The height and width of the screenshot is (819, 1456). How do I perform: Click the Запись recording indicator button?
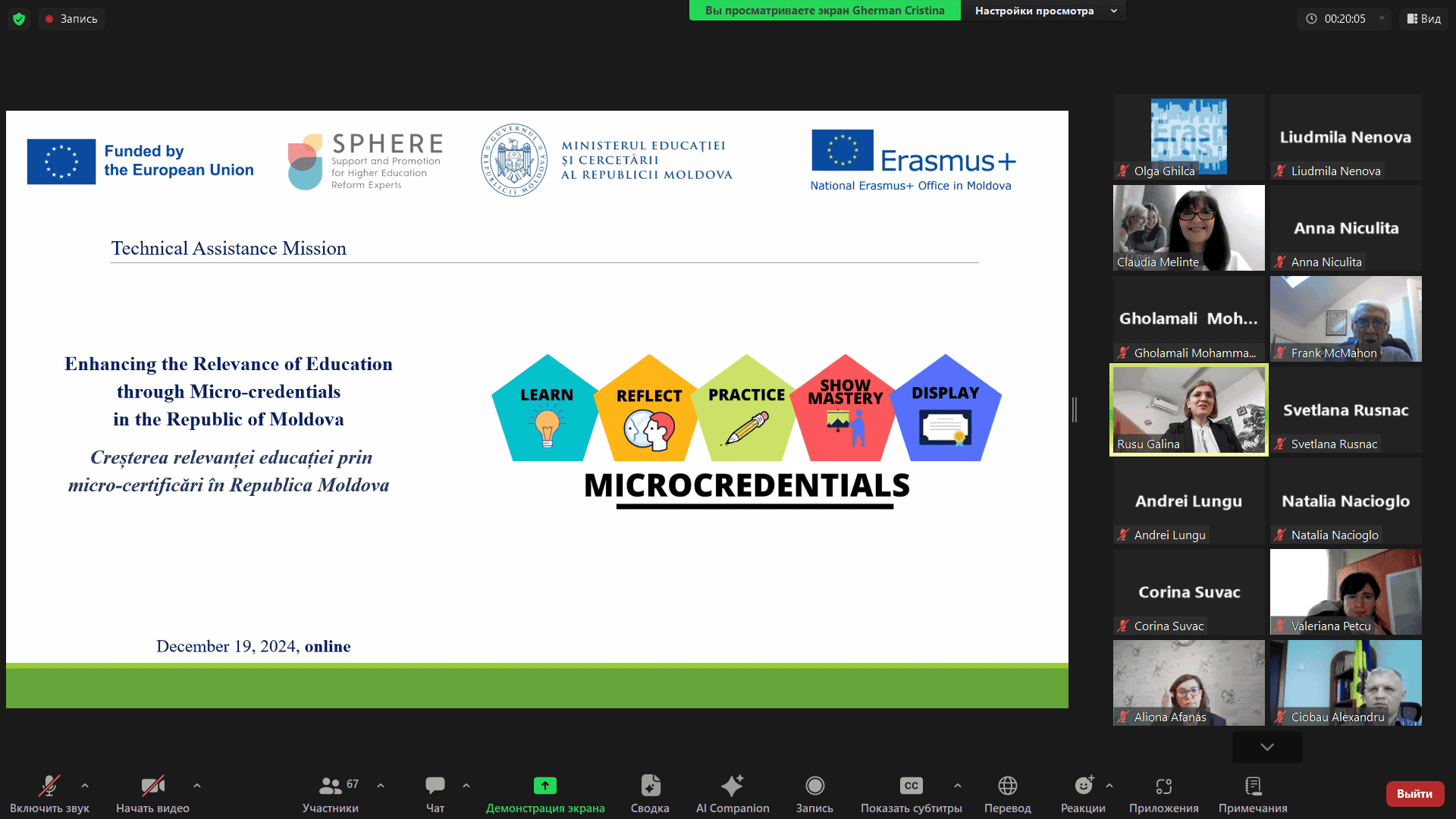(71, 19)
